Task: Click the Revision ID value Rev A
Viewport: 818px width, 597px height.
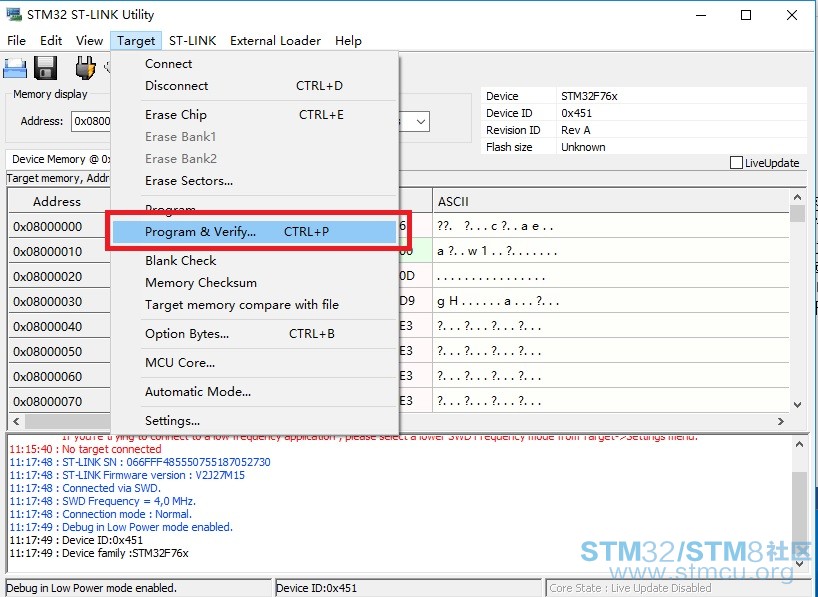Action: point(575,130)
